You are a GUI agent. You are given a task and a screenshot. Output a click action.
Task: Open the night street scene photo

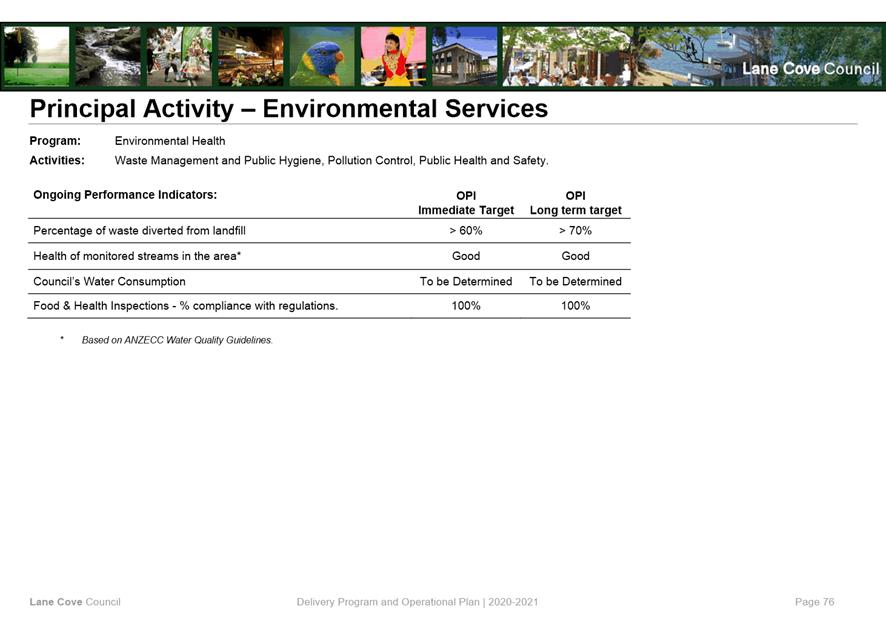[251, 56]
